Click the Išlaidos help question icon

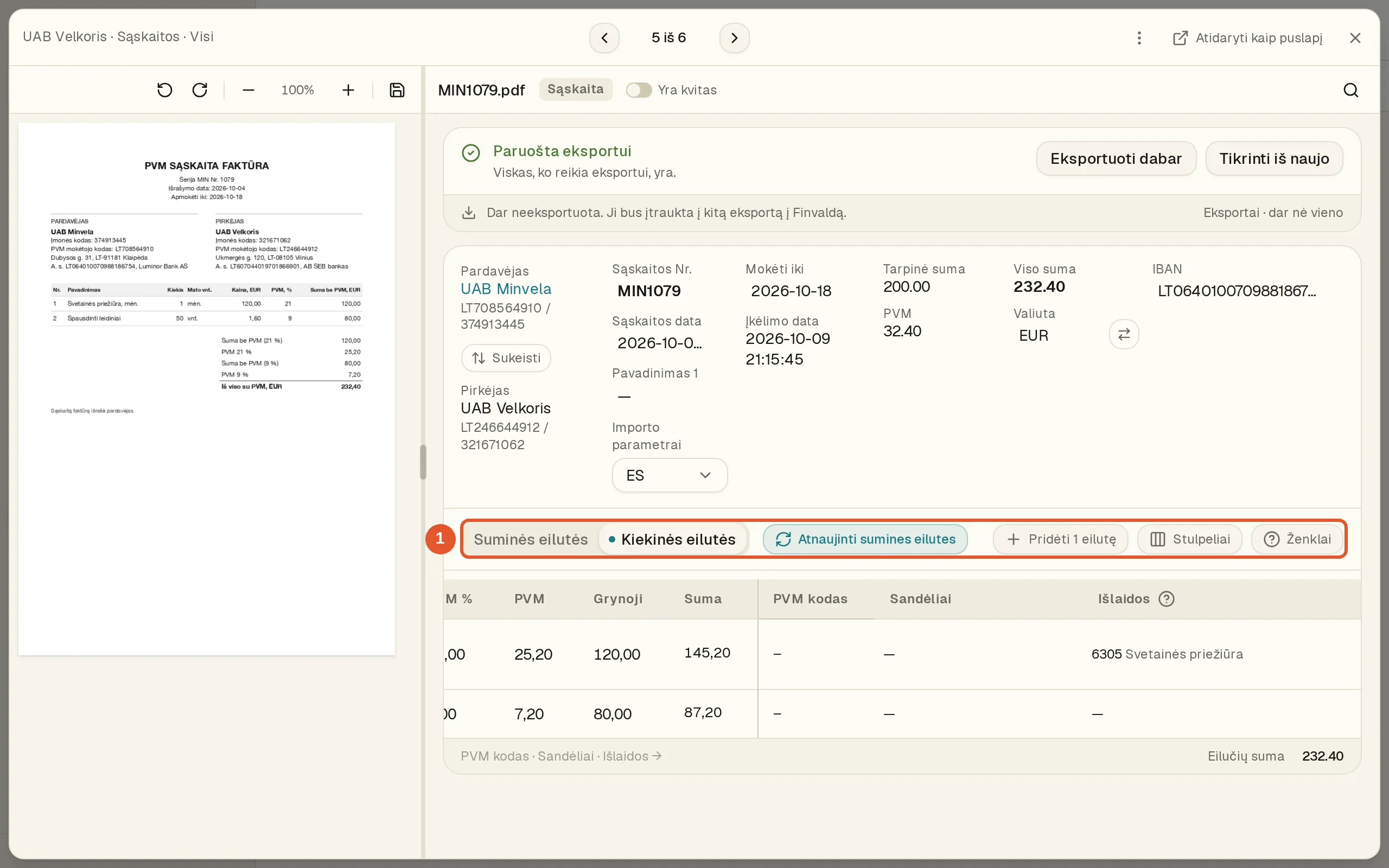(1167, 599)
